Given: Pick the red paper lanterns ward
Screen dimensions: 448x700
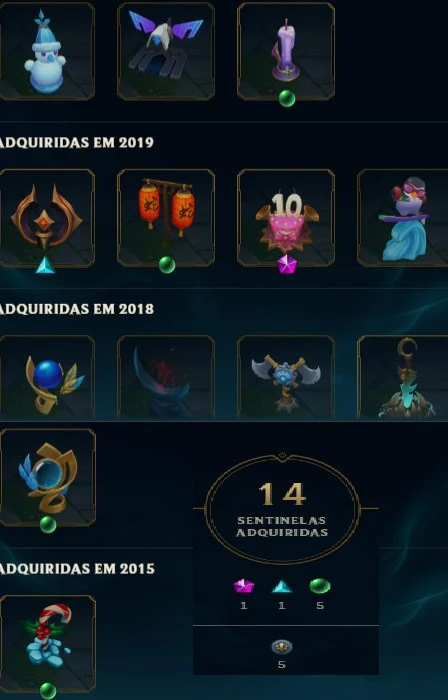Looking at the screenshot, I should [166, 218].
